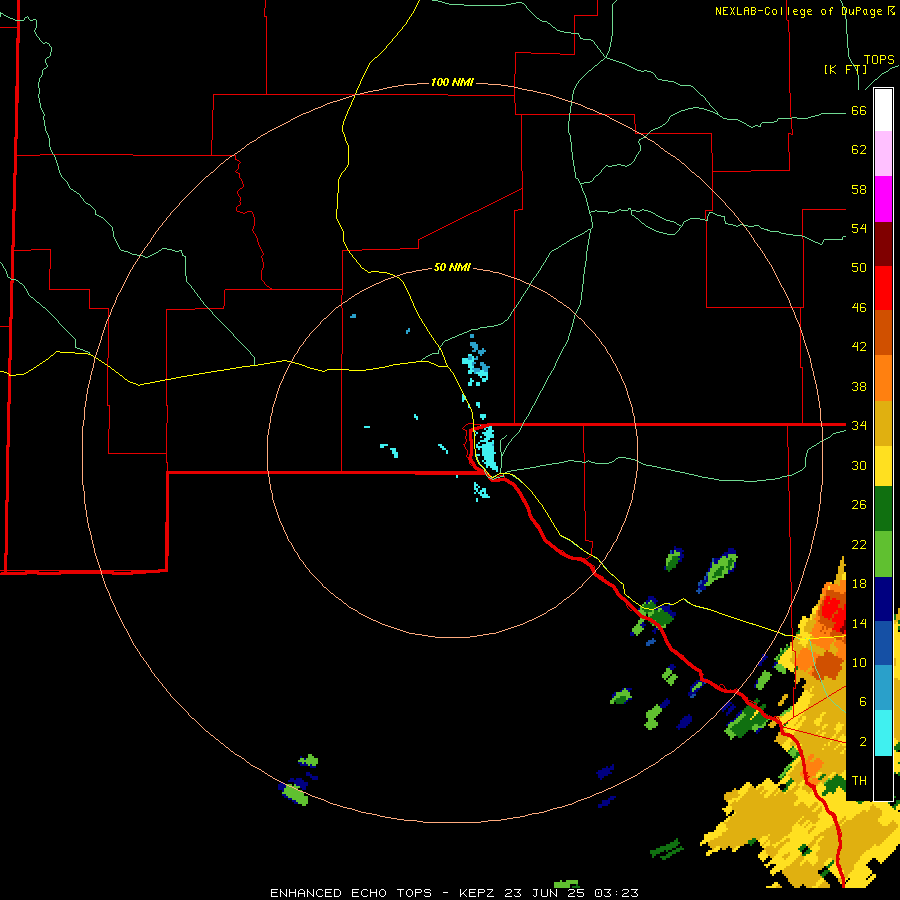Click the medium blue swatch between 10 and 14
This screenshot has height=900, width=900.
click(x=883, y=643)
